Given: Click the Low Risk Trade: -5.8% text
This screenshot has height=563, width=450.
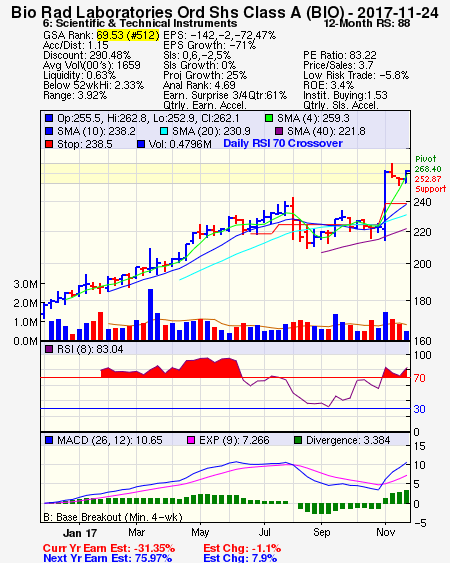Looking at the screenshot, I should click(x=356, y=75).
